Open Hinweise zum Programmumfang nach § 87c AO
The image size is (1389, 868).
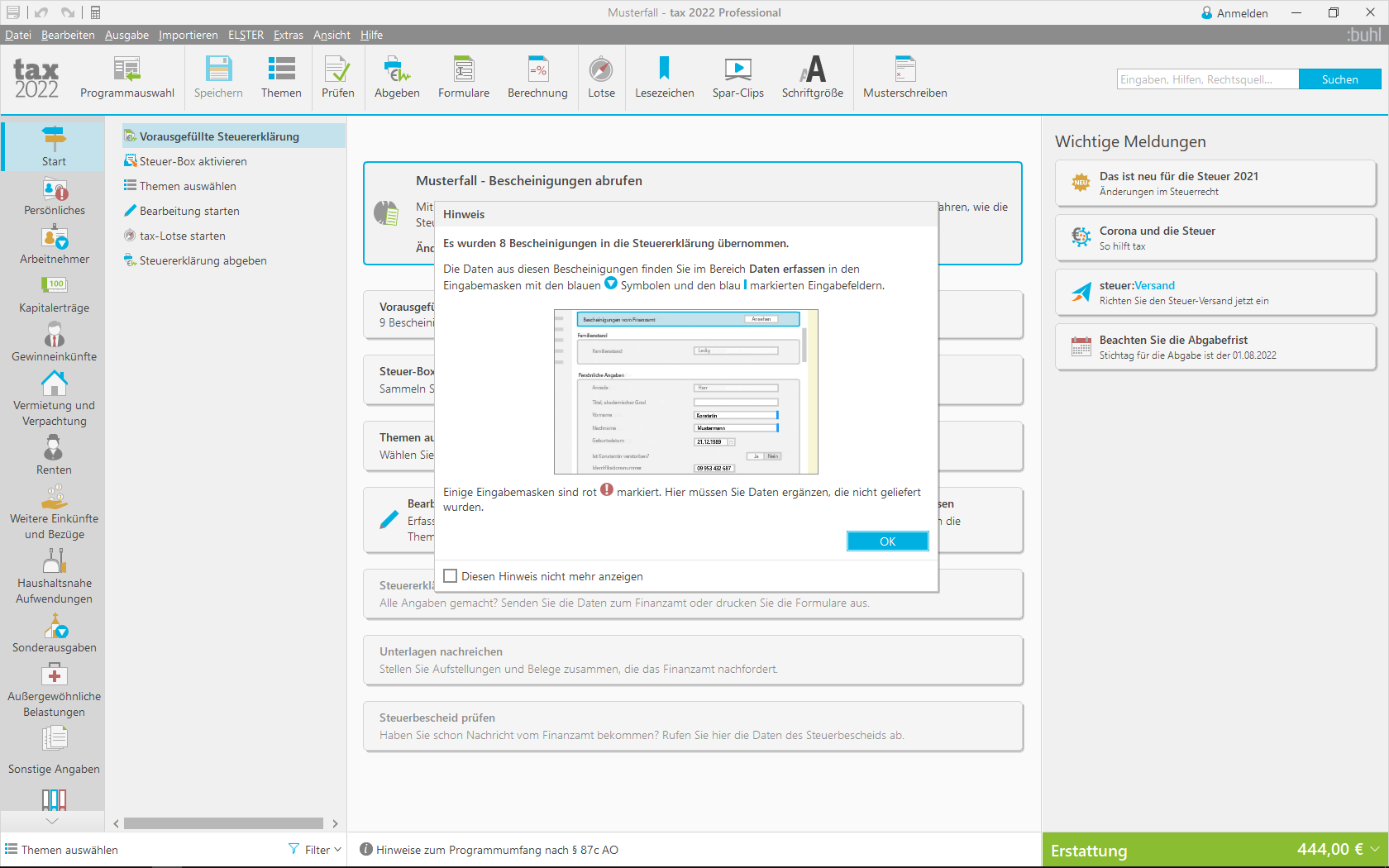point(497,850)
